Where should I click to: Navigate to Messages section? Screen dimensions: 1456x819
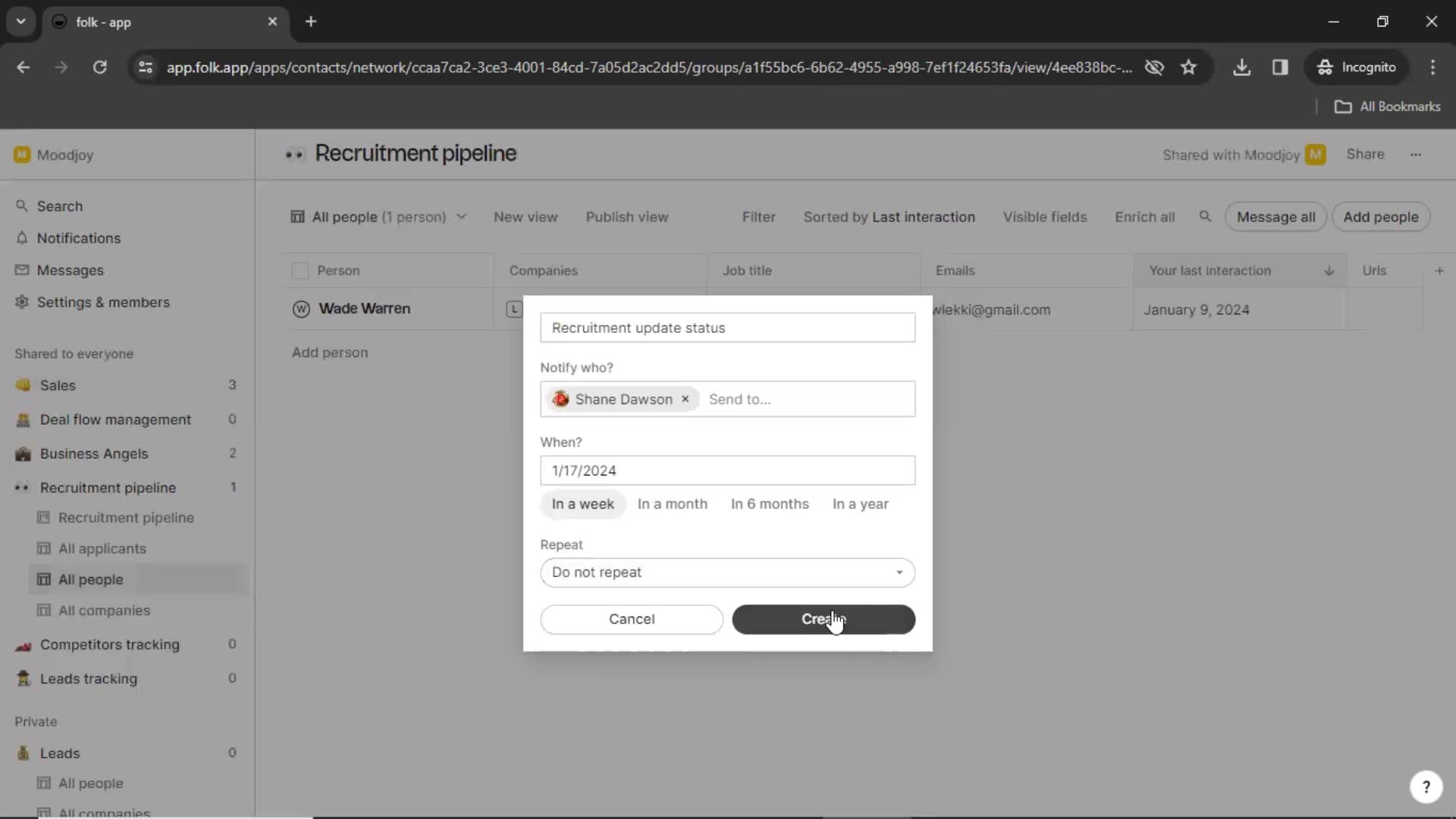[x=70, y=269]
